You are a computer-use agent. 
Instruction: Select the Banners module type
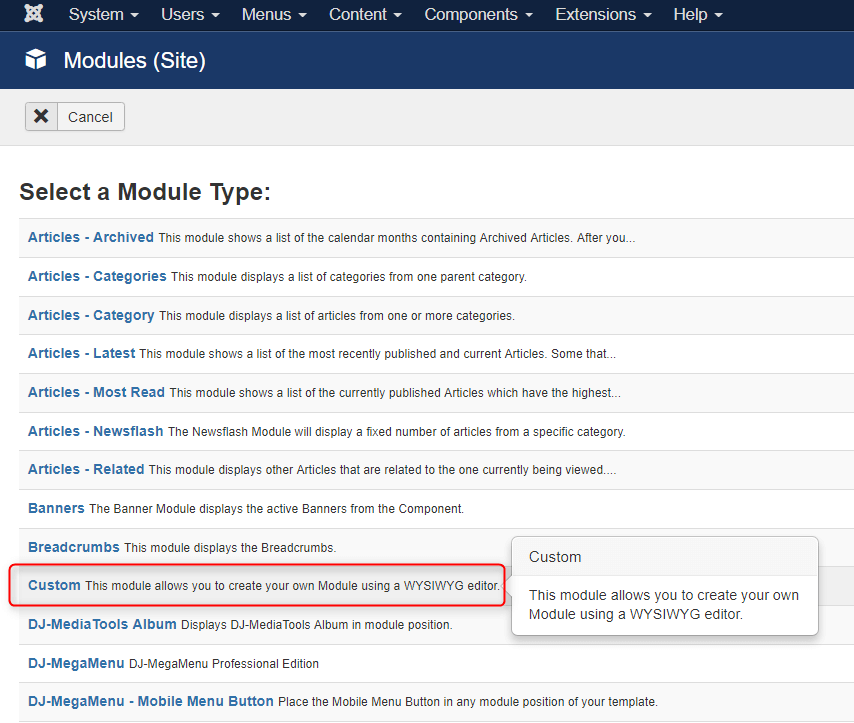pyautogui.click(x=56, y=508)
